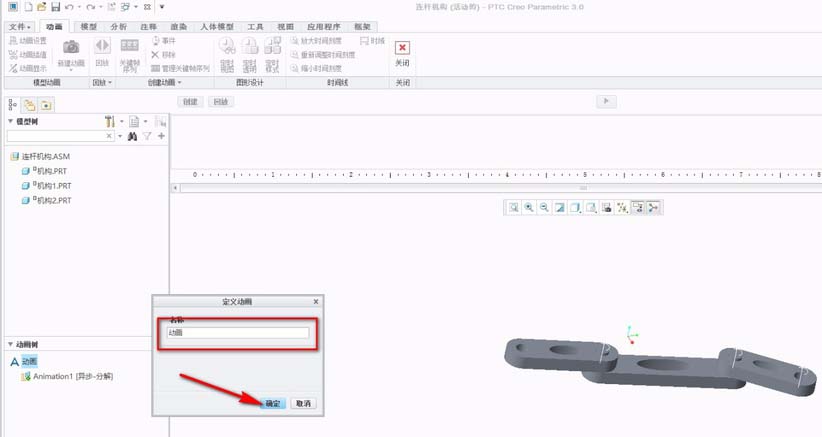Image resolution: width=822 pixels, height=437 pixels.
Task: Switch to the 工具 ribbon tab
Action: click(255, 26)
